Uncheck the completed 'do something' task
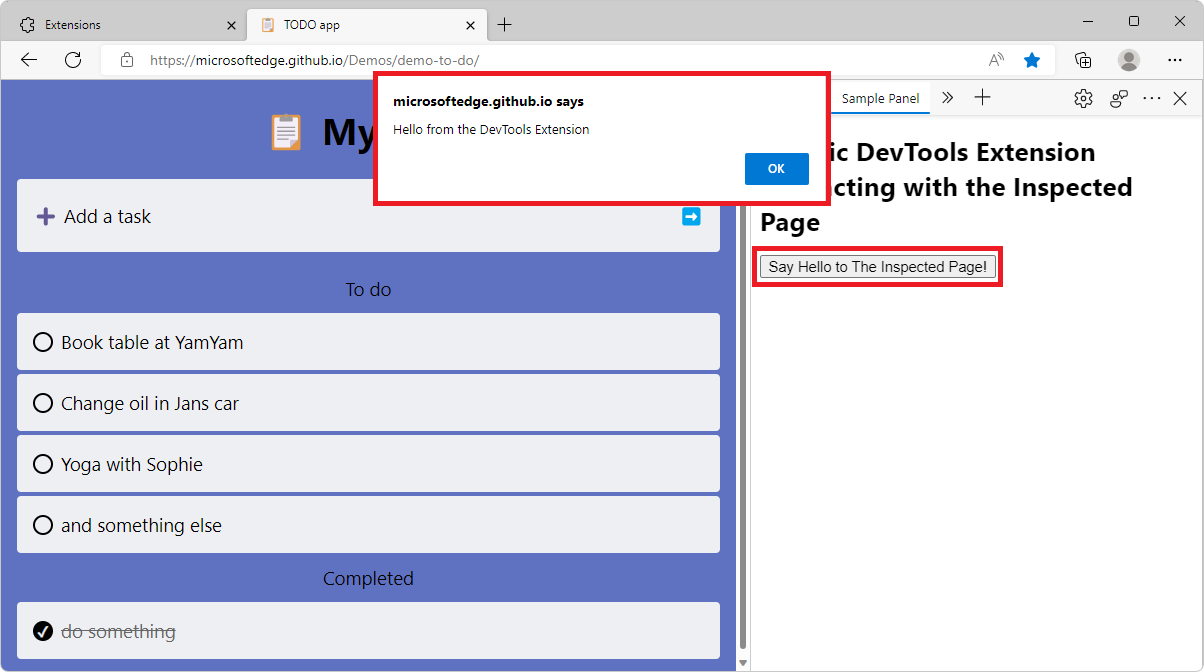1204x672 pixels. point(42,631)
